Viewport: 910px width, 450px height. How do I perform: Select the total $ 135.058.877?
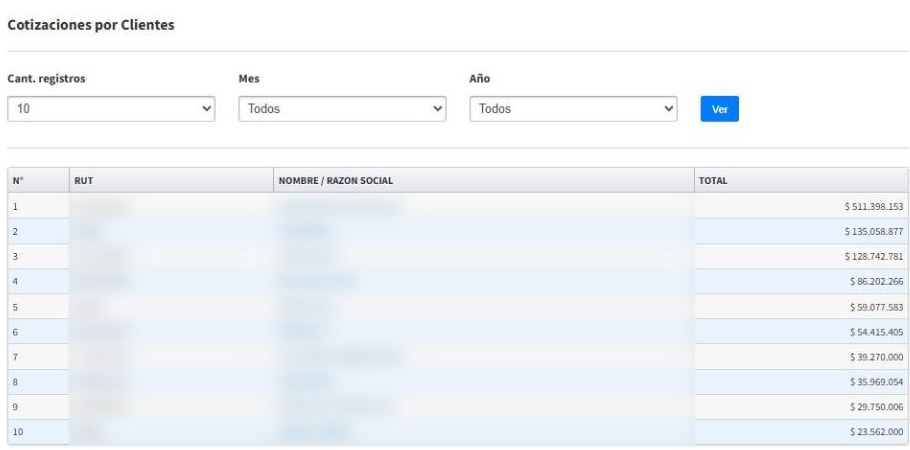pyautogui.click(x=873, y=231)
